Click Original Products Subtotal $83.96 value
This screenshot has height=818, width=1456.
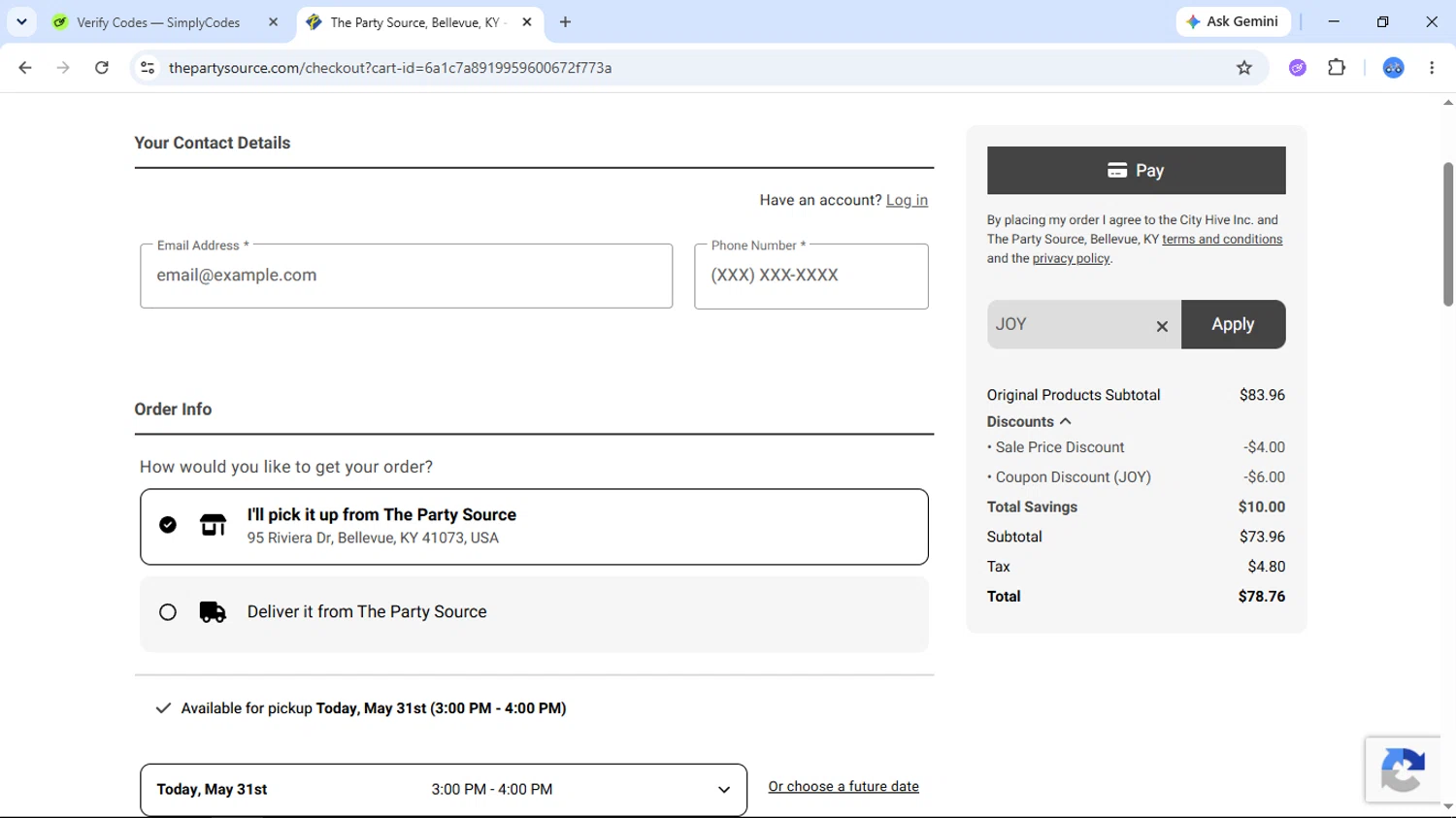coord(1262,395)
